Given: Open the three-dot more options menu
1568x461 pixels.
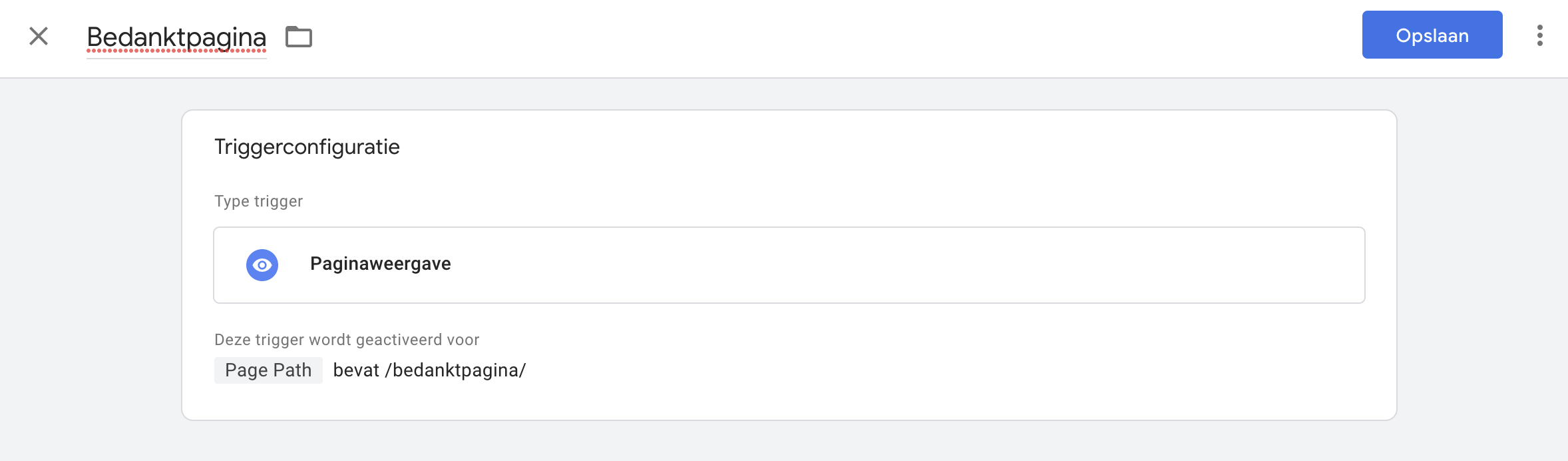Looking at the screenshot, I should [1539, 35].
